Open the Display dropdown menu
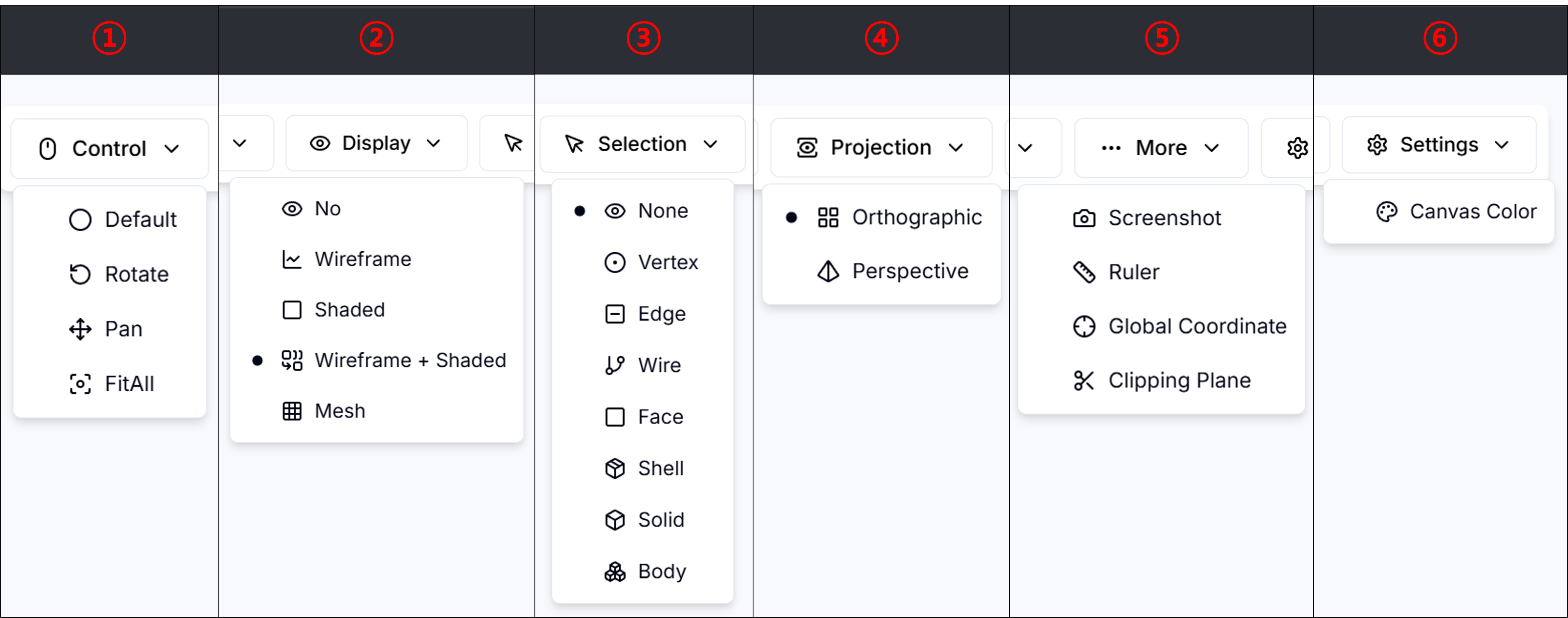Image resolution: width=1568 pixels, height=618 pixels. (x=376, y=142)
